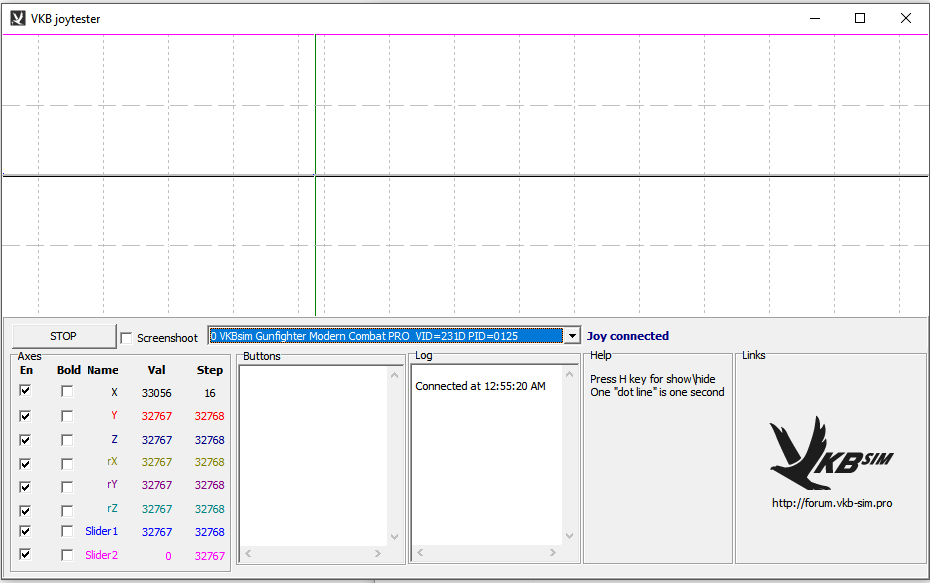Click the Log scroll down arrow
This screenshot has height=583, width=930.
(x=569, y=536)
